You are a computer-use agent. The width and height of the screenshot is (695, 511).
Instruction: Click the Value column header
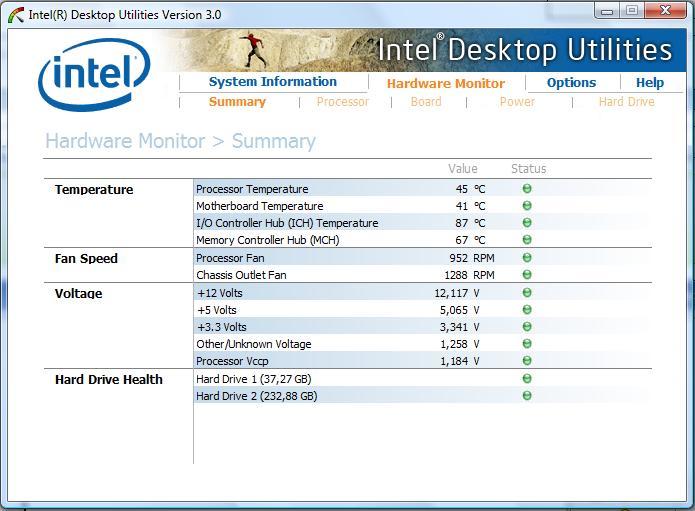[x=463, y=169]
